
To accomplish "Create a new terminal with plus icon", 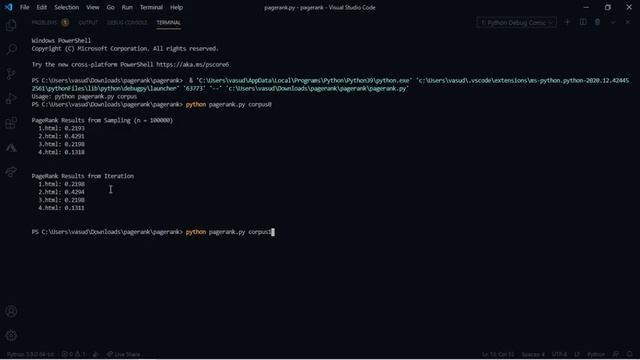I will (x=567, y=22).
